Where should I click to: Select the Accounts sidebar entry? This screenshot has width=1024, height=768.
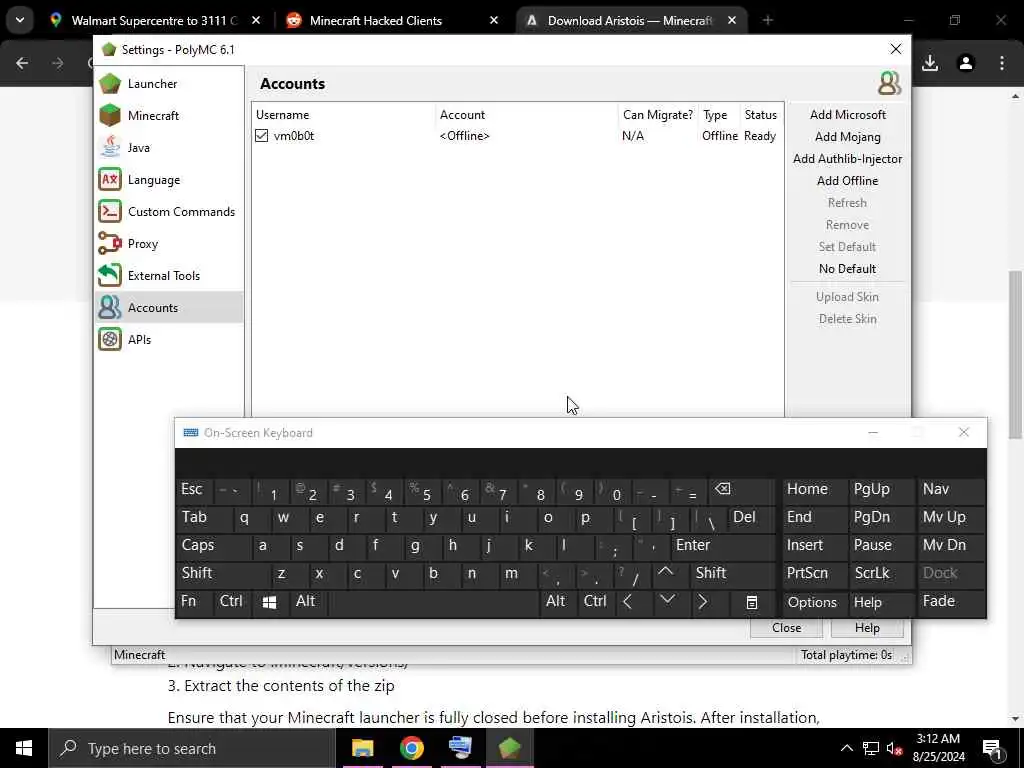(169, 308)
